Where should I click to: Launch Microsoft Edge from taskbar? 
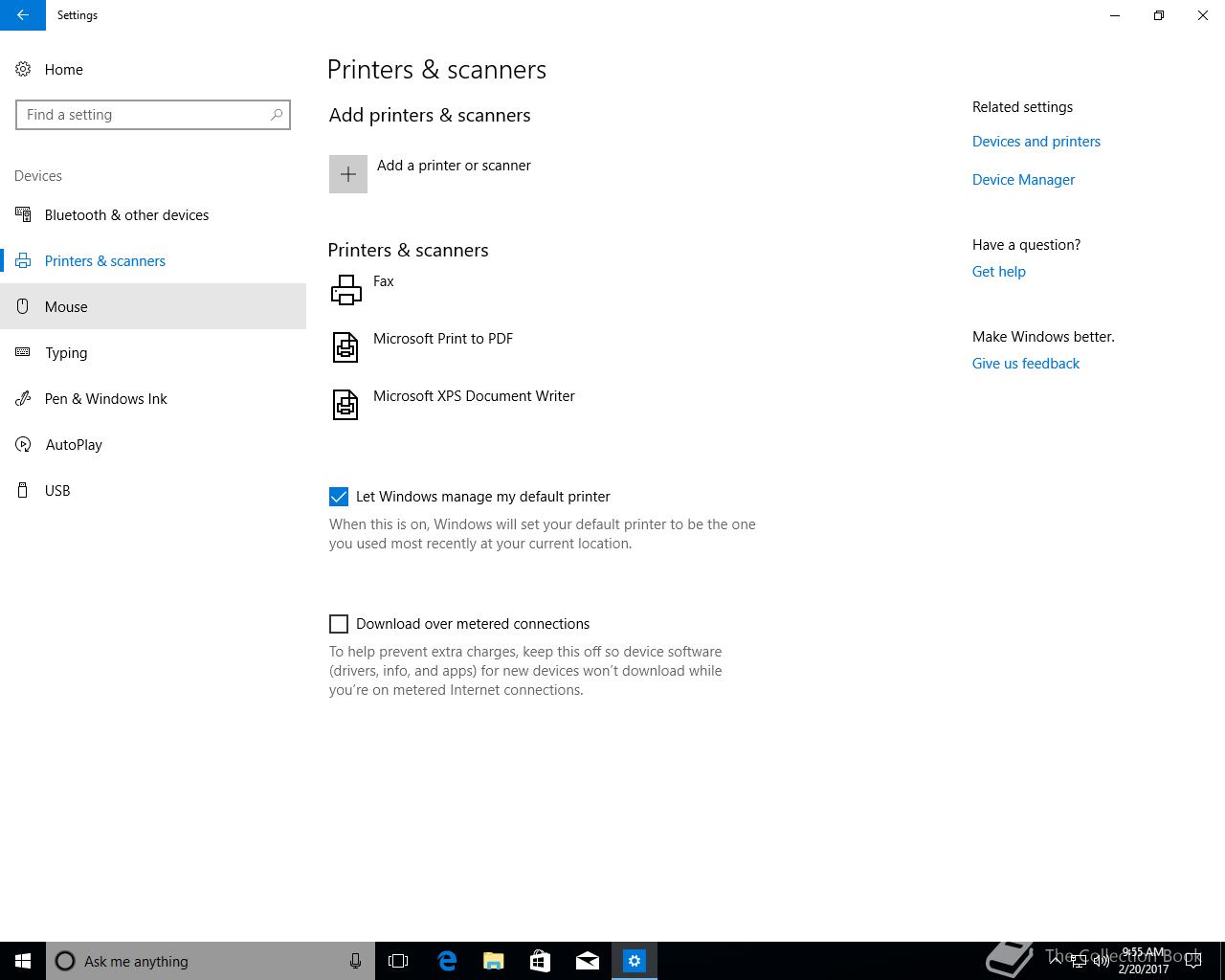[446, 961]
